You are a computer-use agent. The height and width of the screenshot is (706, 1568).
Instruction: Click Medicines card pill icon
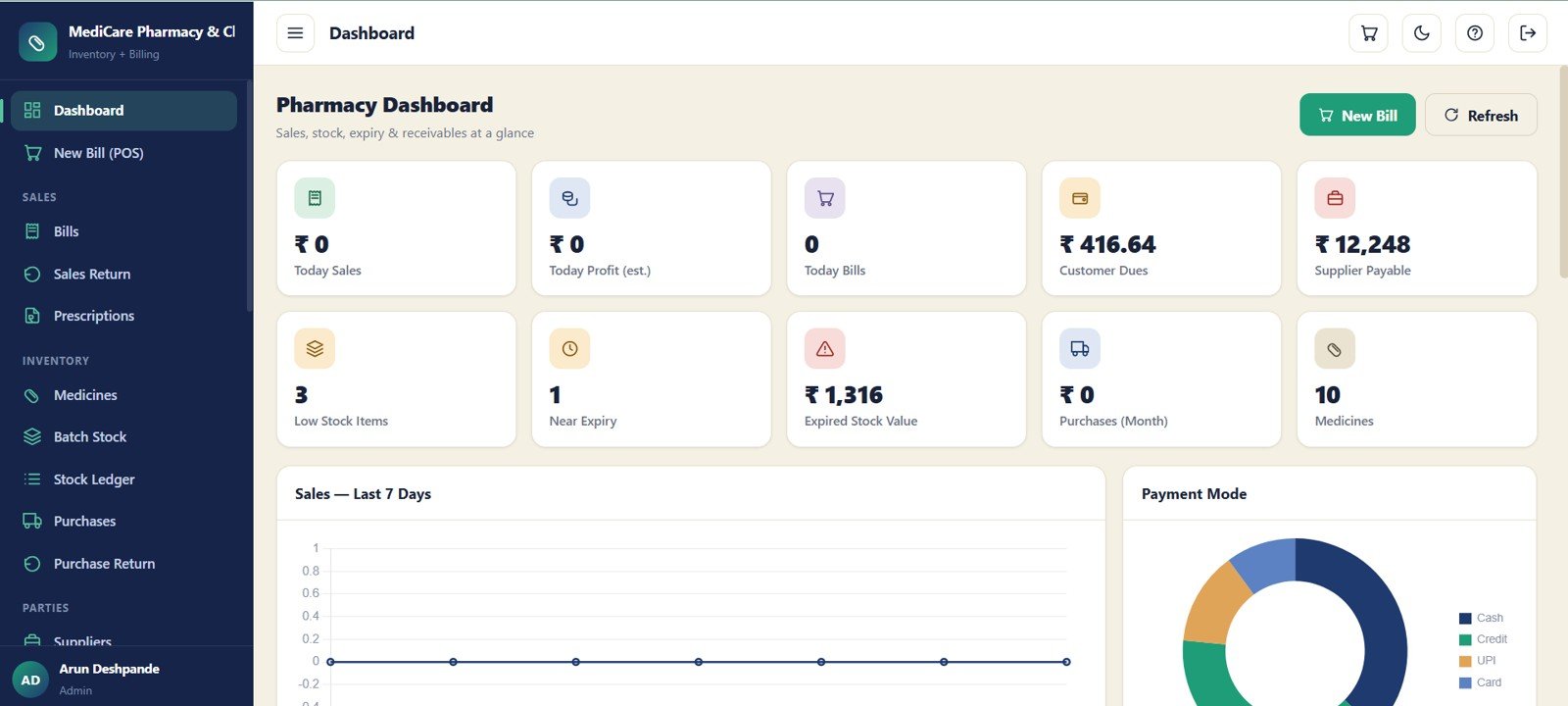click(x=1335, y=348)
